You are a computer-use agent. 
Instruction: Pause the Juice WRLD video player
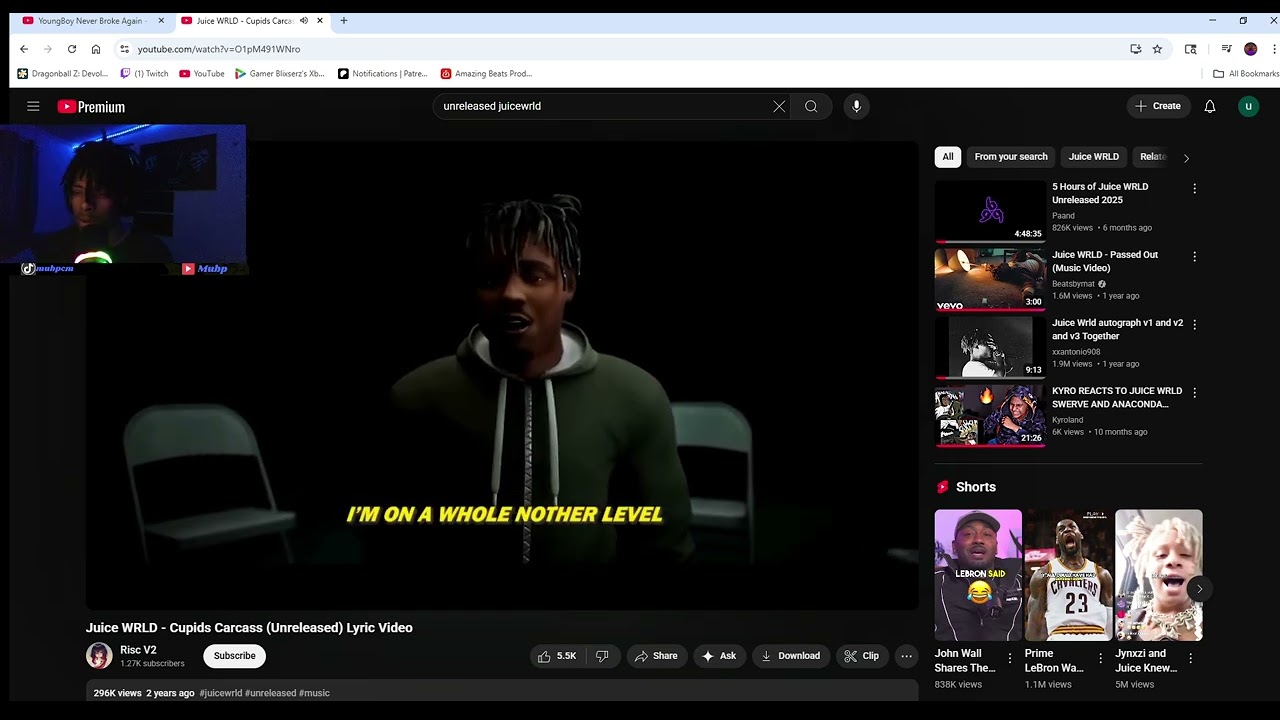tap(502, 375)
